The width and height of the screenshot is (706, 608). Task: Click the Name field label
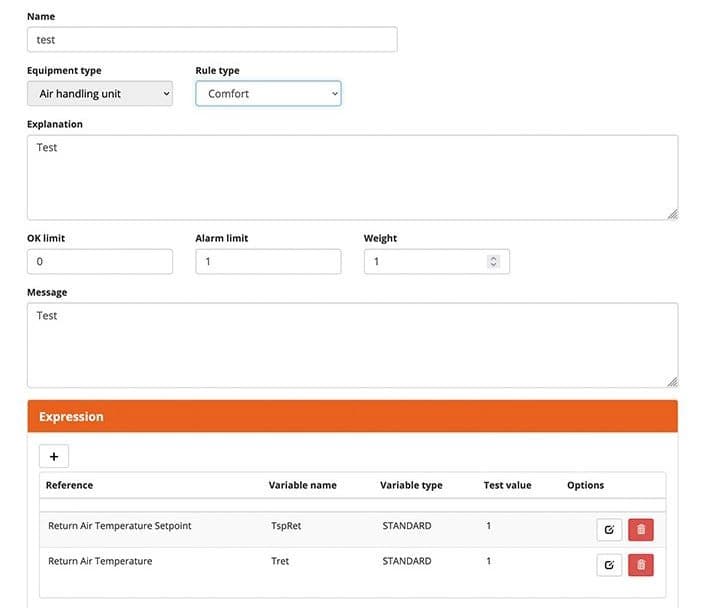coord(41,17)
